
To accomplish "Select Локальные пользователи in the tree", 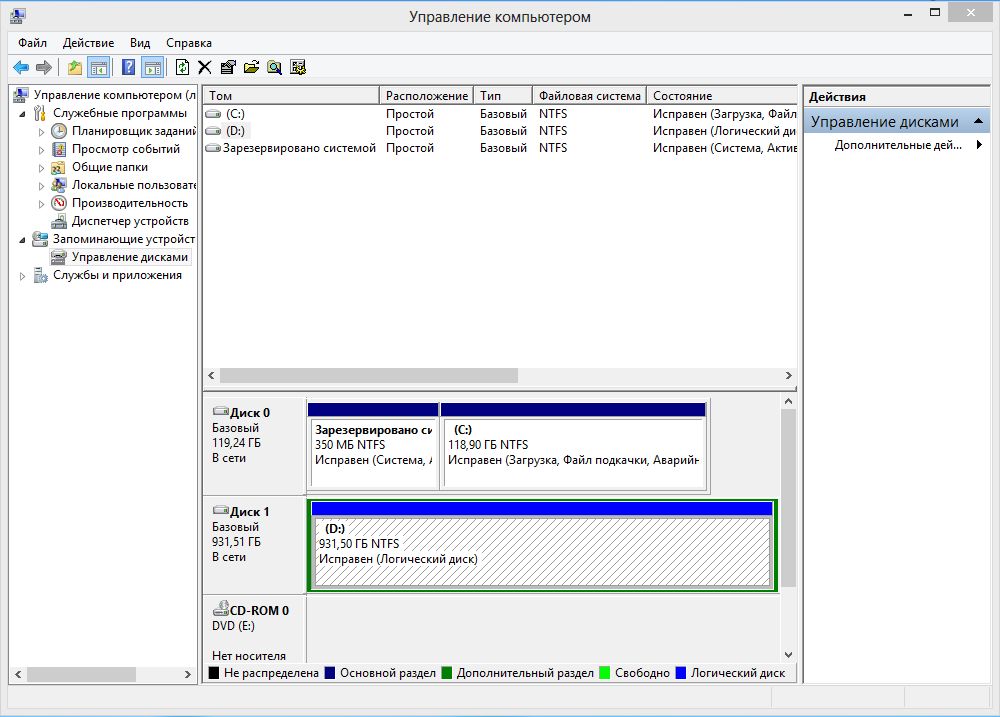I will click(x=133, y=185).
